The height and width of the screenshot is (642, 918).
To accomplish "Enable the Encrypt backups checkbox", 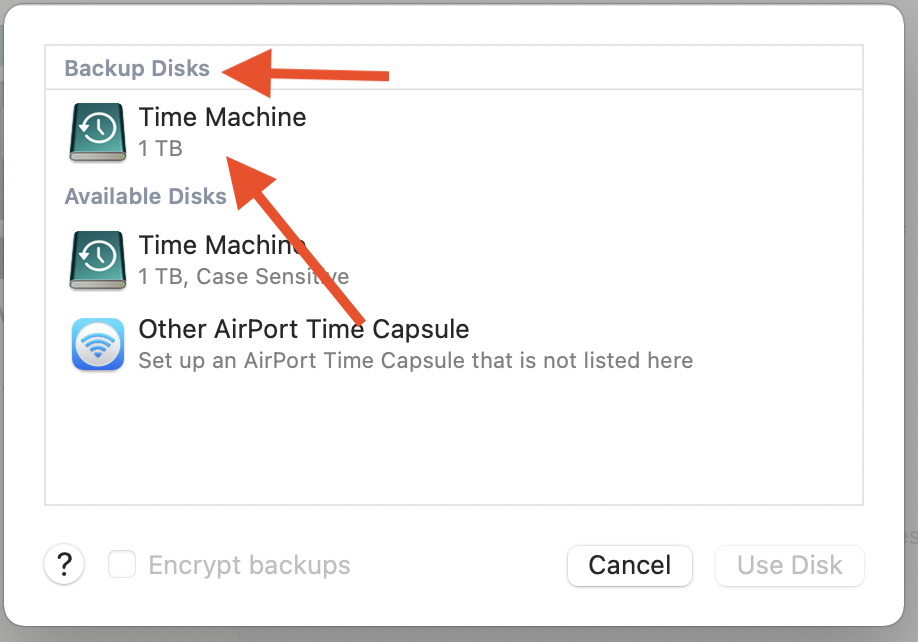I will tap(122, 565).
